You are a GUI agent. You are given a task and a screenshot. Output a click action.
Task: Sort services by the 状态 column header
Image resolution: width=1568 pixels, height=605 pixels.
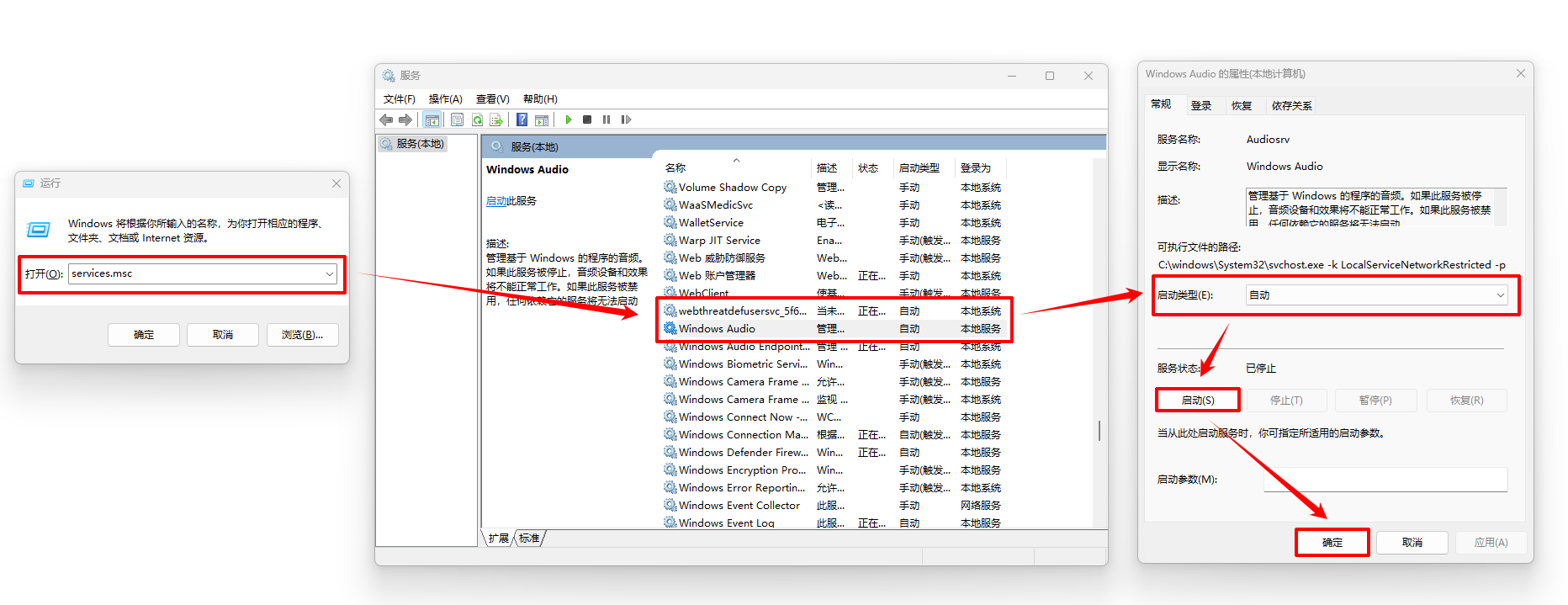[873, 167]
